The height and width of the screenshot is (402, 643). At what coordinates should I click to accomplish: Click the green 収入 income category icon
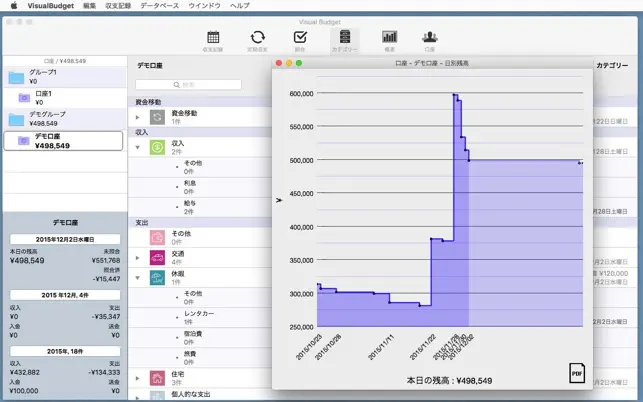point(157,147)
